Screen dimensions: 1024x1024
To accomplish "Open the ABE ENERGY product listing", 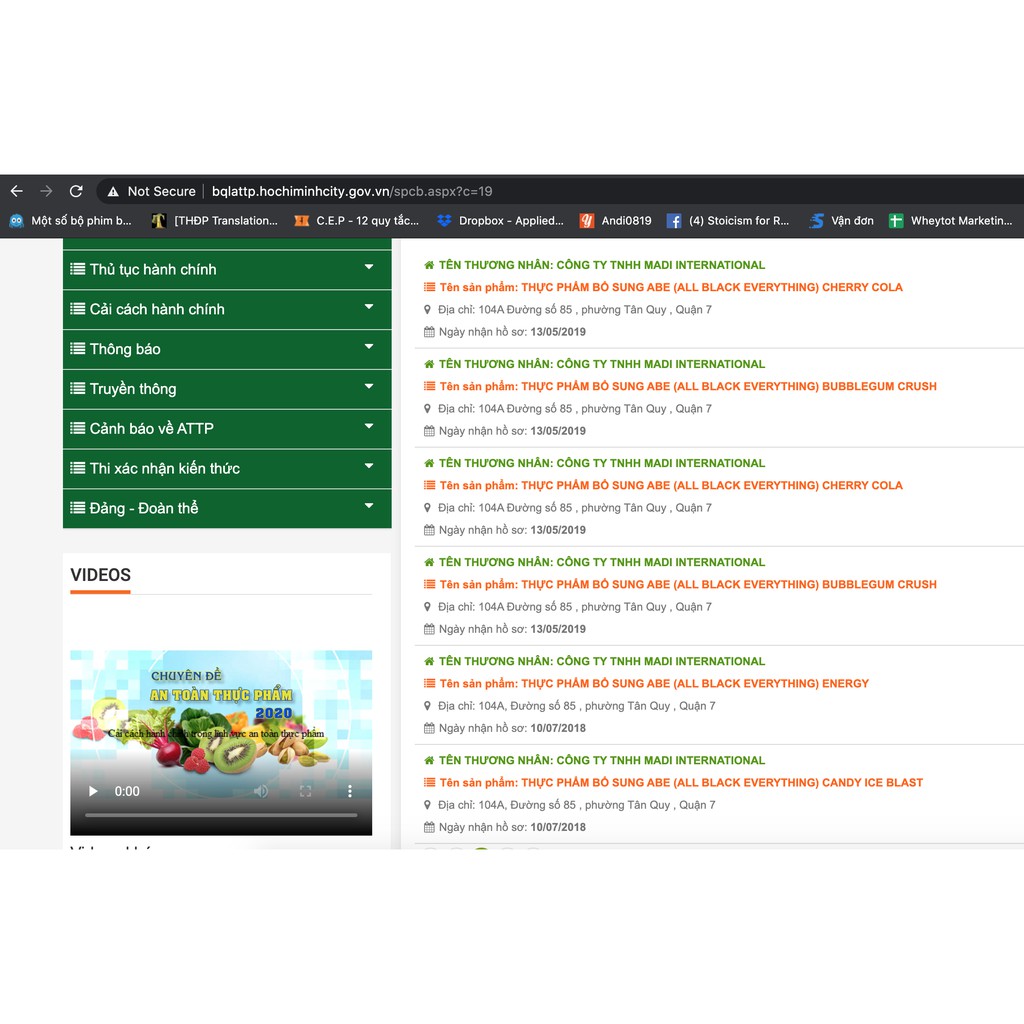I will pyautogui.click(x=654, y=684).
